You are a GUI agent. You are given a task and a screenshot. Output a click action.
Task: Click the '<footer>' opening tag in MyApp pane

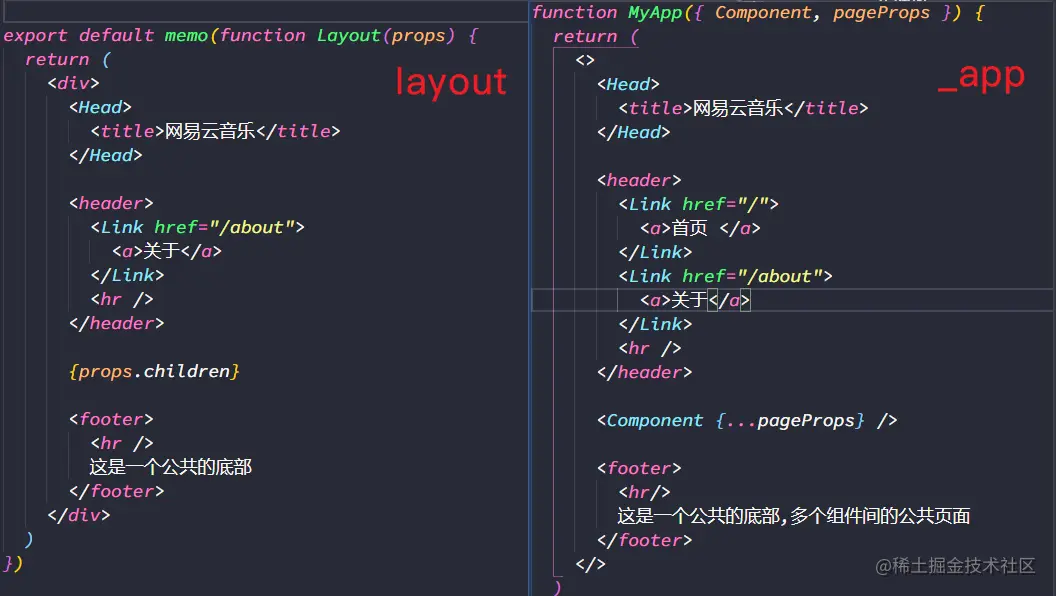pyautogui.click(x=639, y=468)
